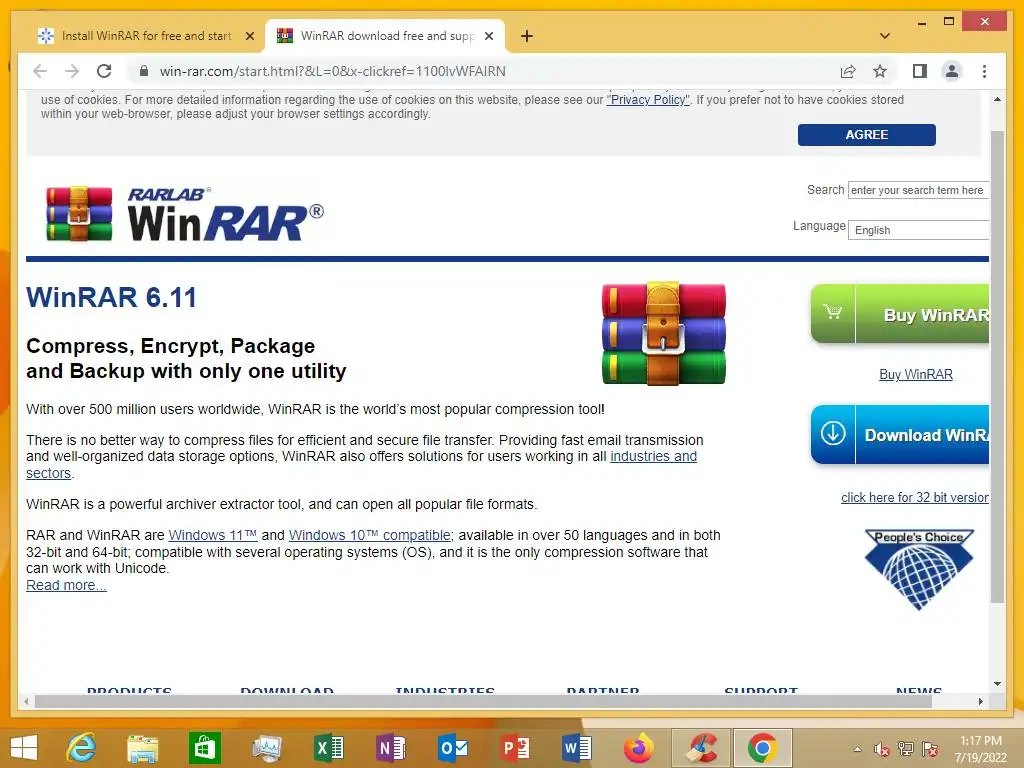1024x768 pixels.
Task: Click the horizontal scroll left arrow
Action: (x=25, y=701)
